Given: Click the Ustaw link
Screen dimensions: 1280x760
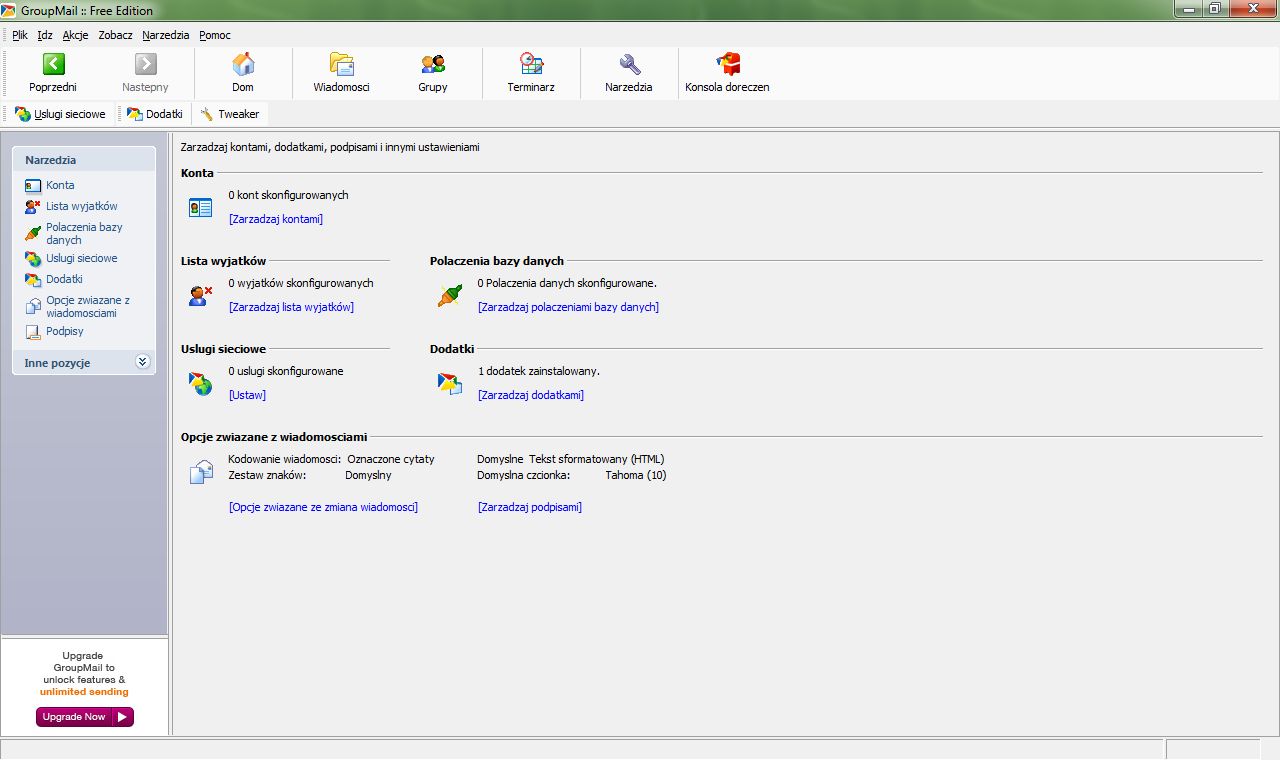Looking at the screenshot, I should (x=247, y=395).
